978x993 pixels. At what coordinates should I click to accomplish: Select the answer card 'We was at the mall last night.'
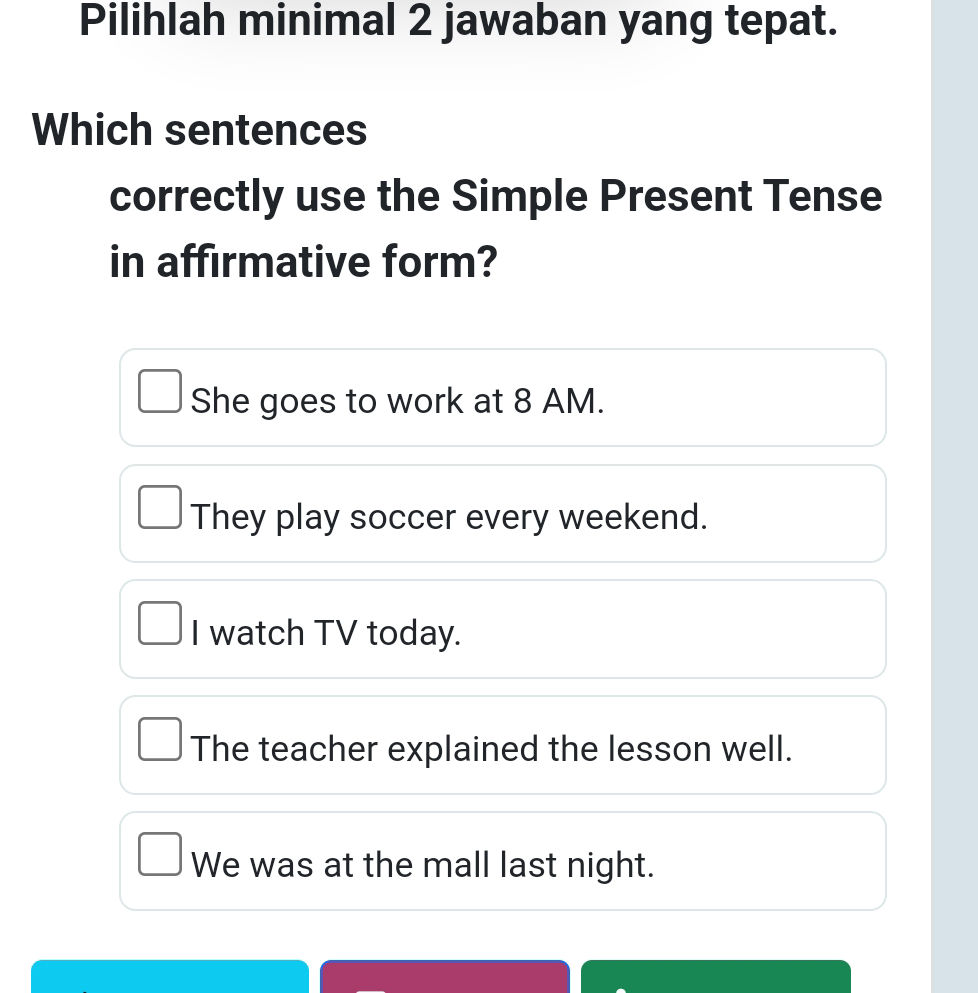pyautogui.click(x=503, y=860)
